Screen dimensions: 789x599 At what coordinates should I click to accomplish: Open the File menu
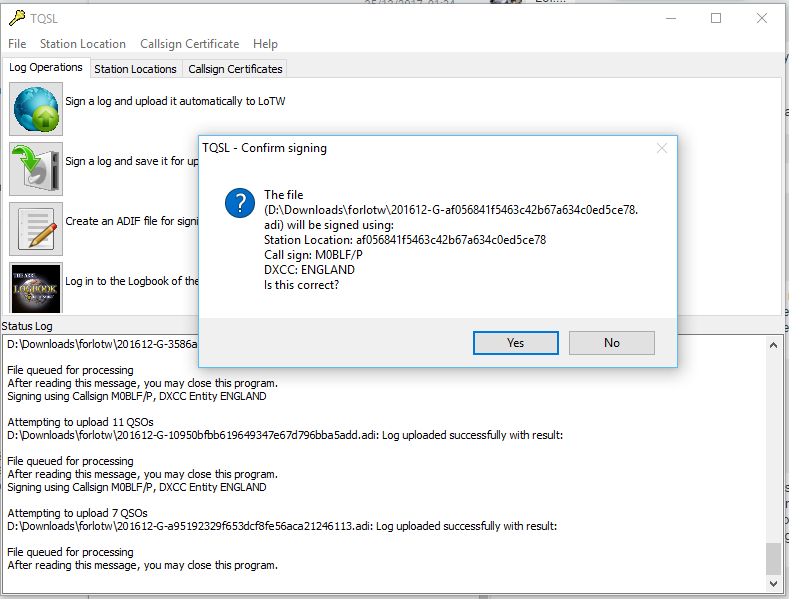tap(17, 44)
